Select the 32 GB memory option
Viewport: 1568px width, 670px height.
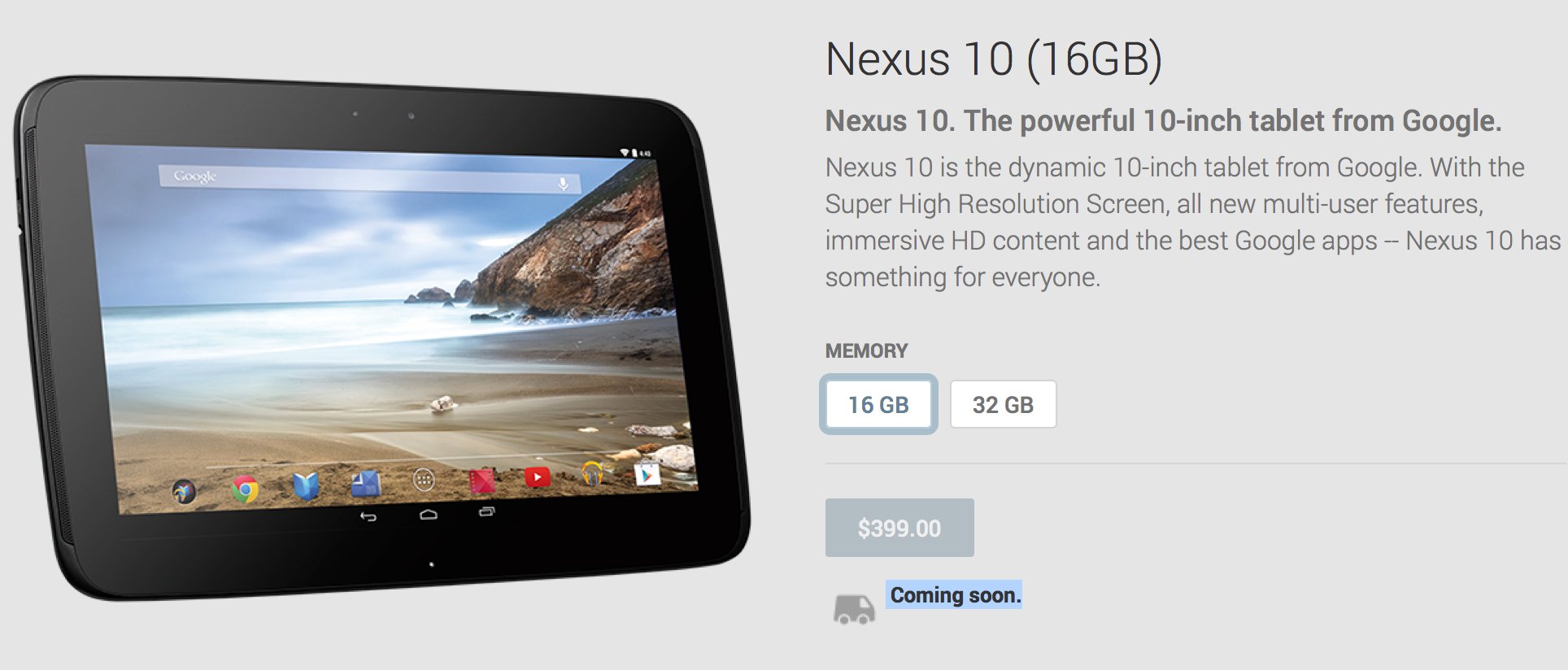pyautogui.click(x=1003, y=404)
